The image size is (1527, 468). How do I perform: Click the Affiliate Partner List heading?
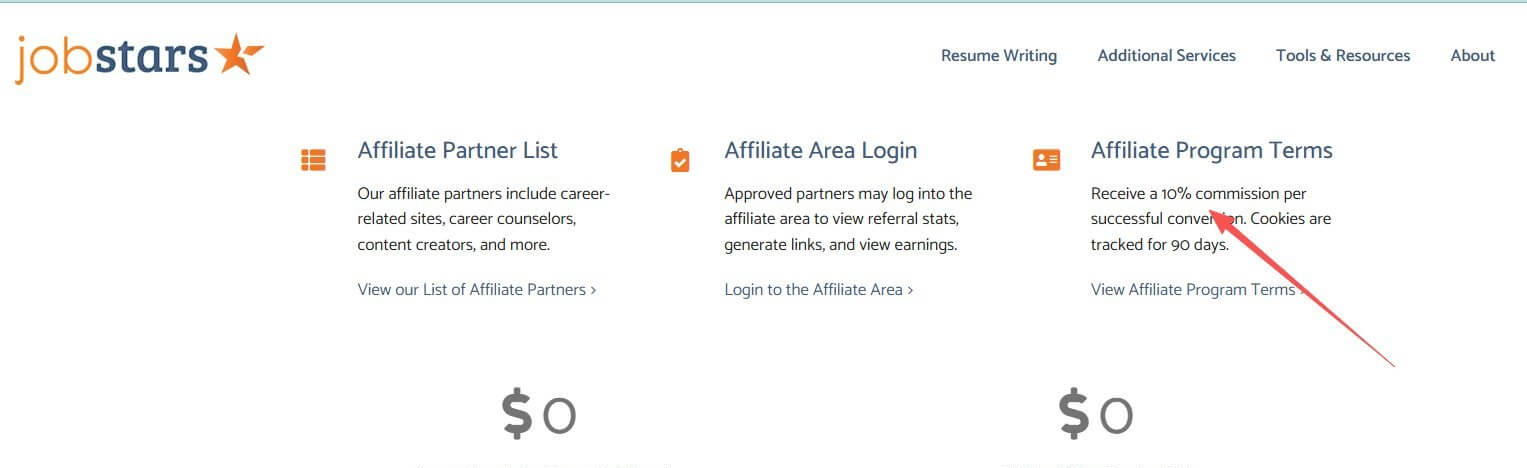(458, 151)
